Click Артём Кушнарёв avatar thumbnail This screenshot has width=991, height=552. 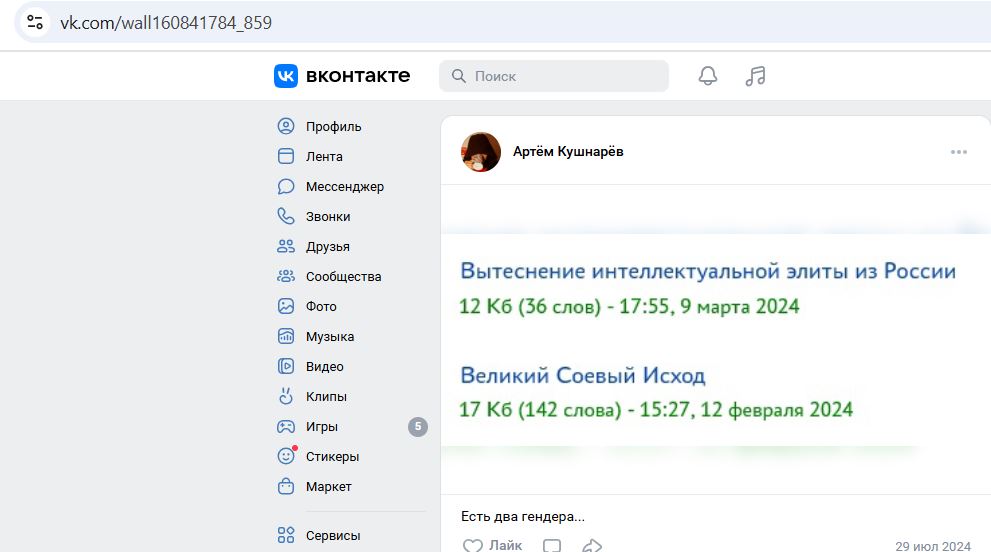481,152
